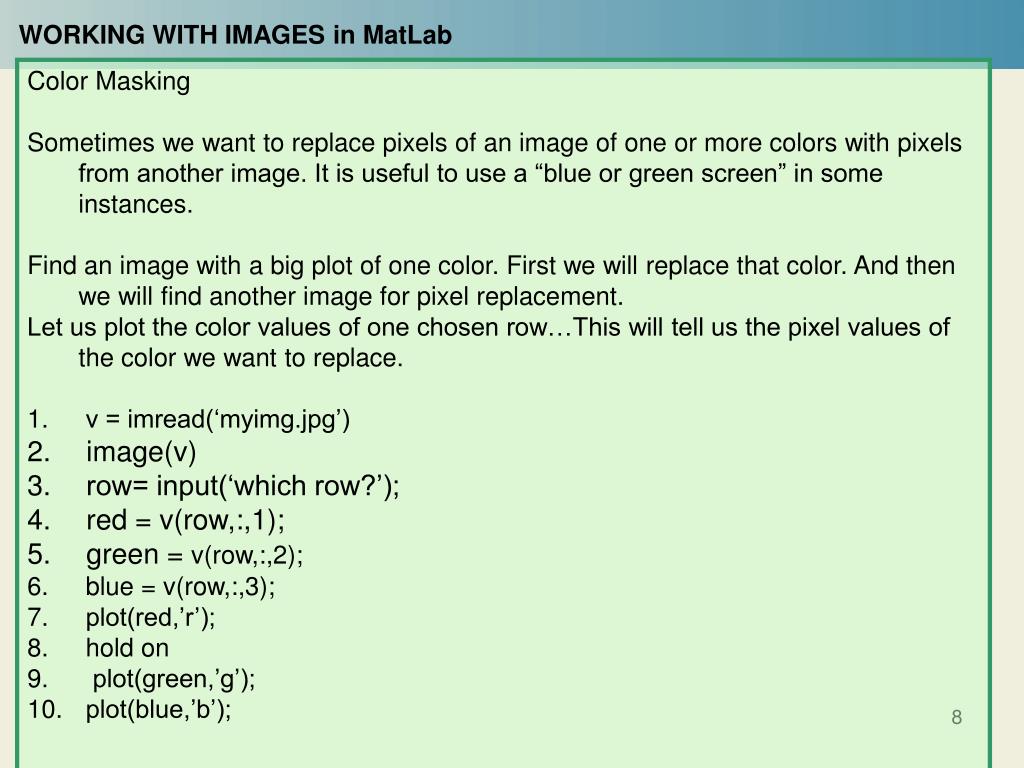Click the paragraph starting with Sometimes we want

point(494,174)
